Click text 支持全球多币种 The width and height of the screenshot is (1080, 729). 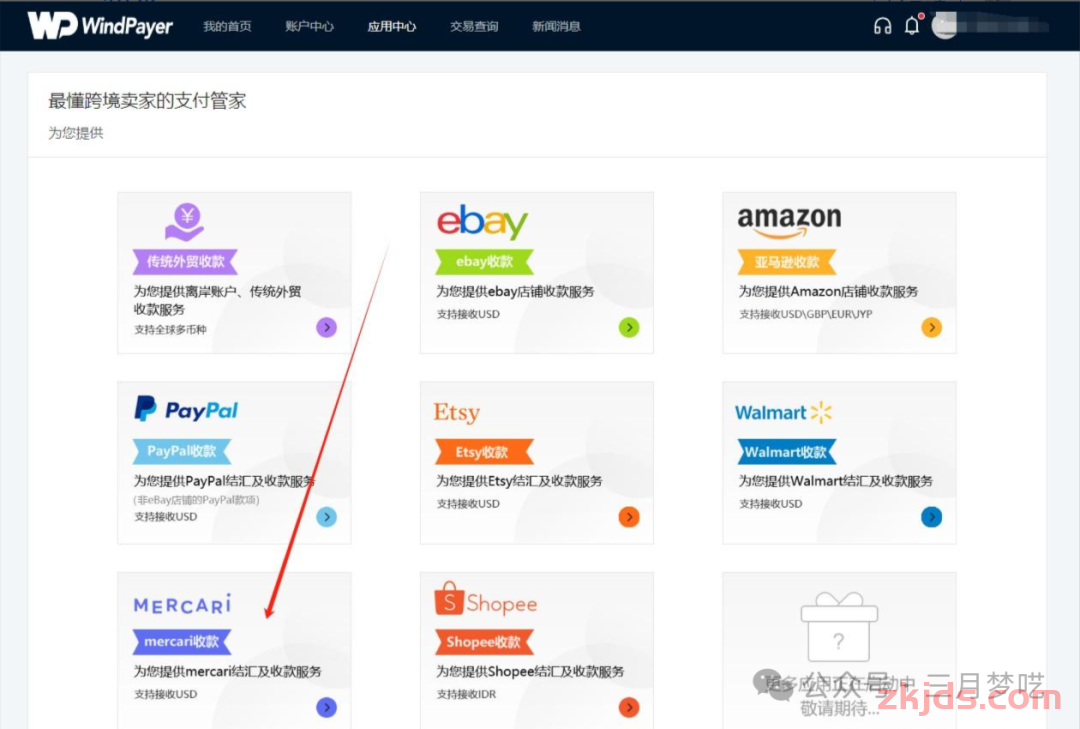(170, 329)
